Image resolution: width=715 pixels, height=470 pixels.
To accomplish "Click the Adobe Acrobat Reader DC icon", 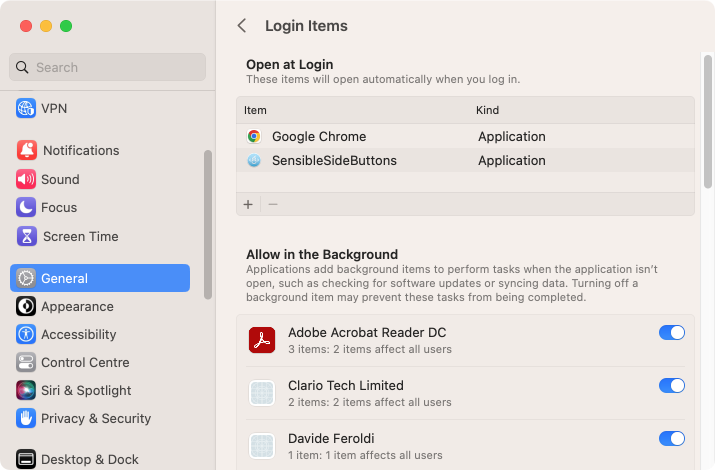I will click(x=262, y=340).
